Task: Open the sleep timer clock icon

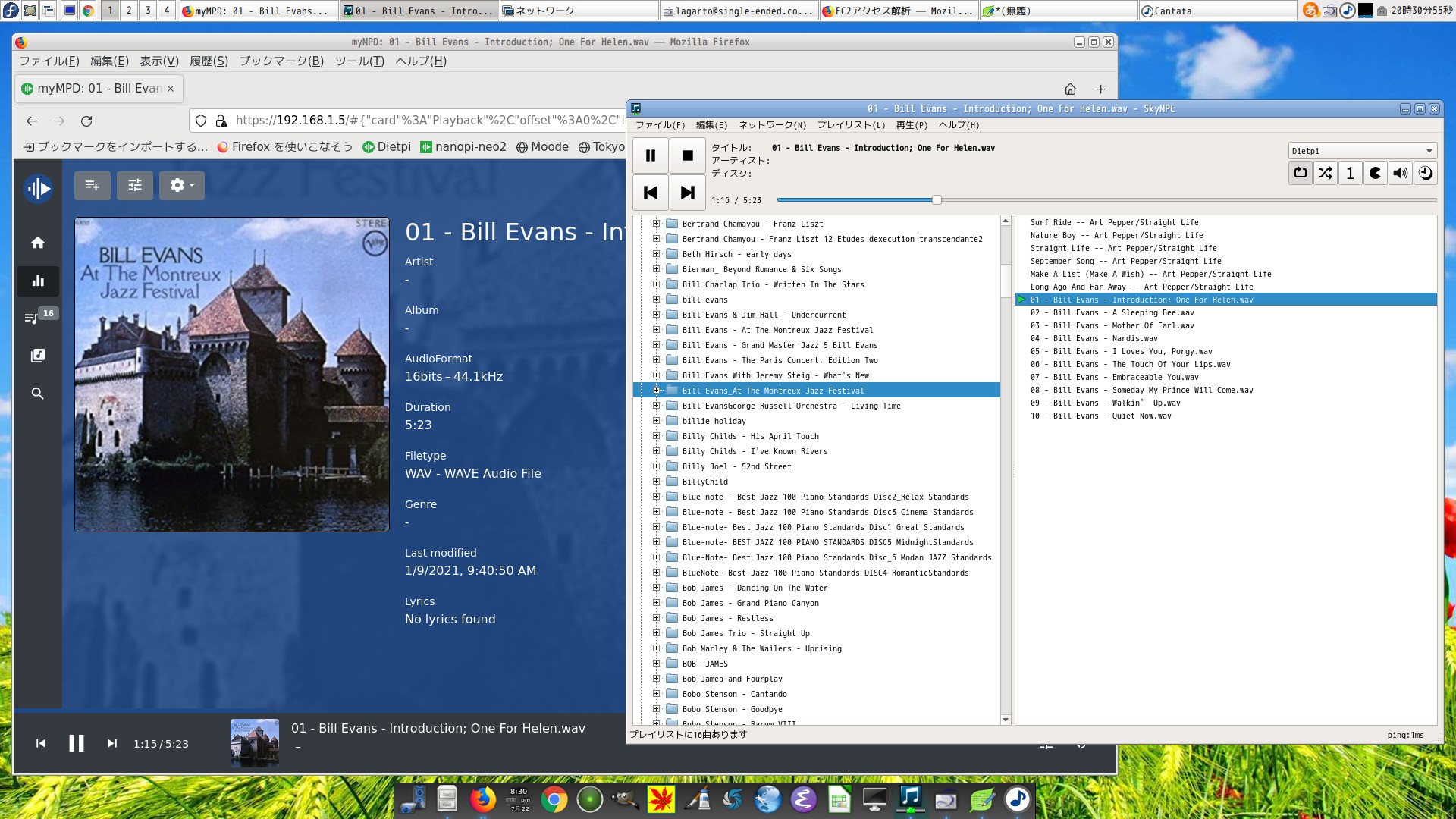Action: (1425, 173)
